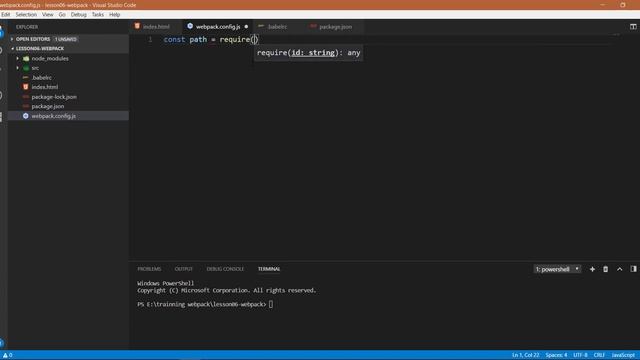Click the HTML icon beside index.html in explorer

(26, 87)
